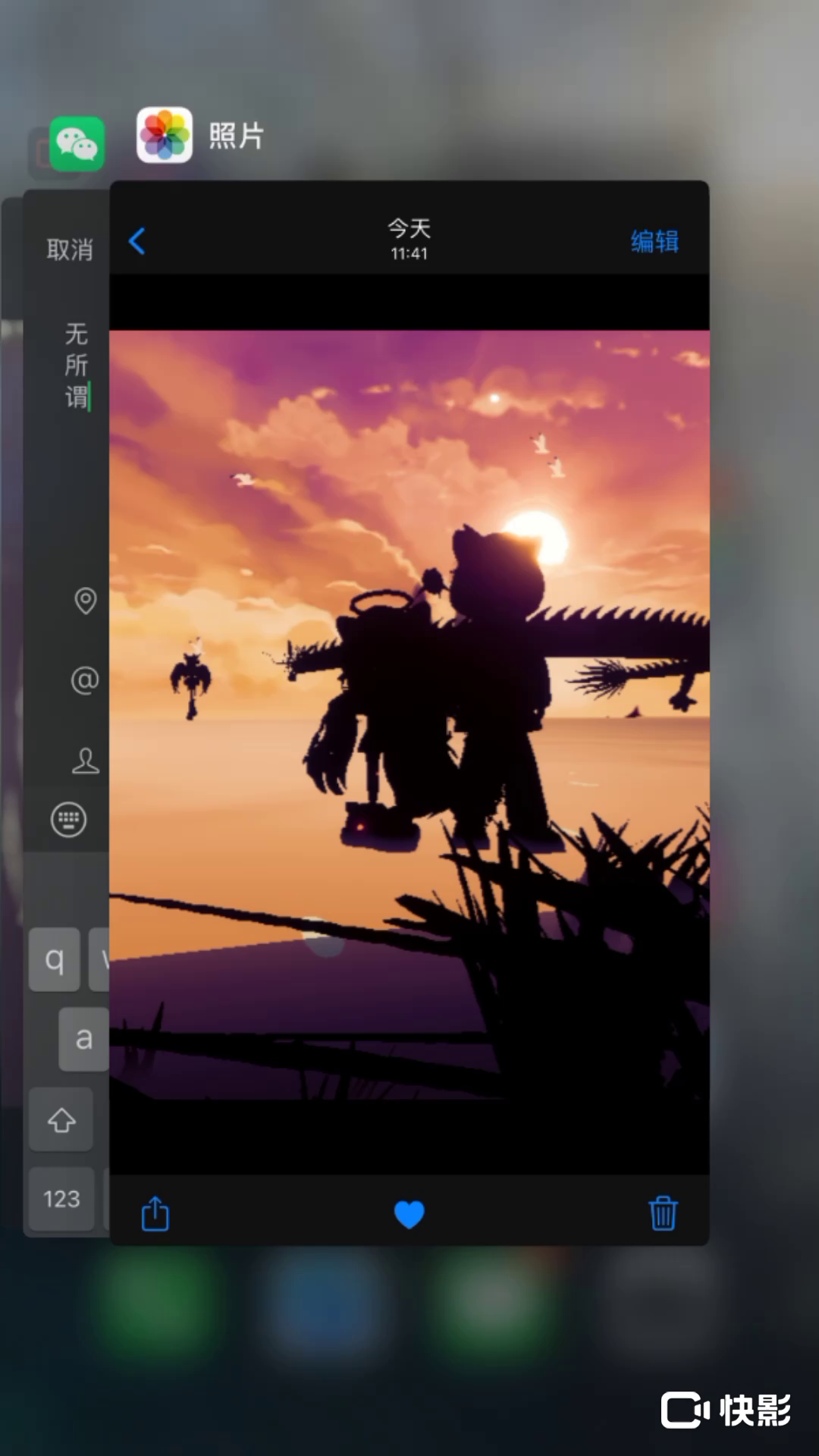Select the 照片 app label

[236, 136]
